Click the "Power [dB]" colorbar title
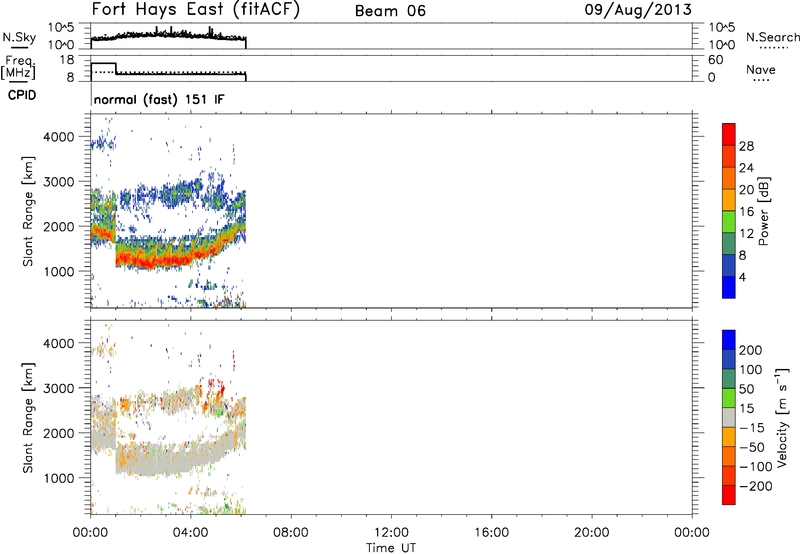Viewport: 800px width, 554px height. pos(764,211)
